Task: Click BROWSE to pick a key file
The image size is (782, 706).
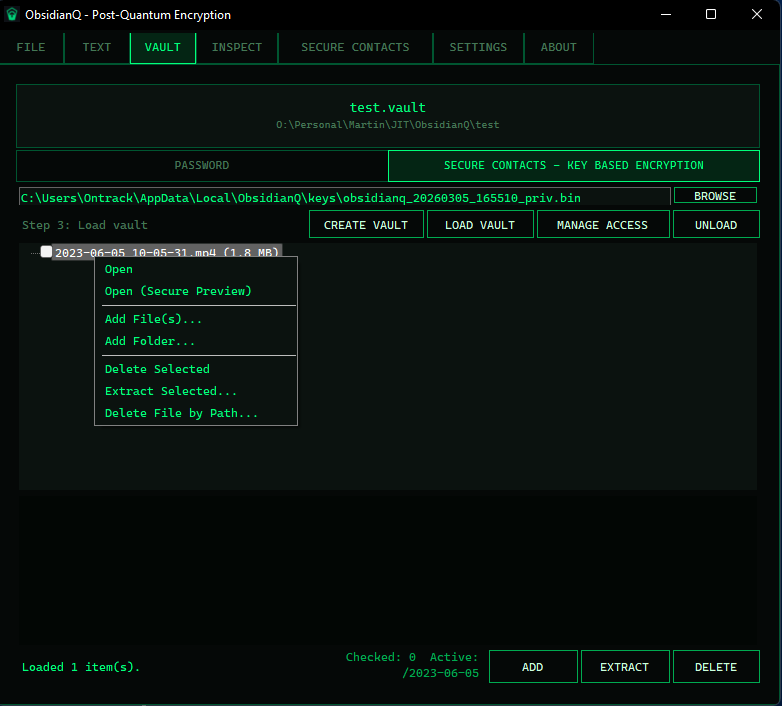Action: pos(715,195)
